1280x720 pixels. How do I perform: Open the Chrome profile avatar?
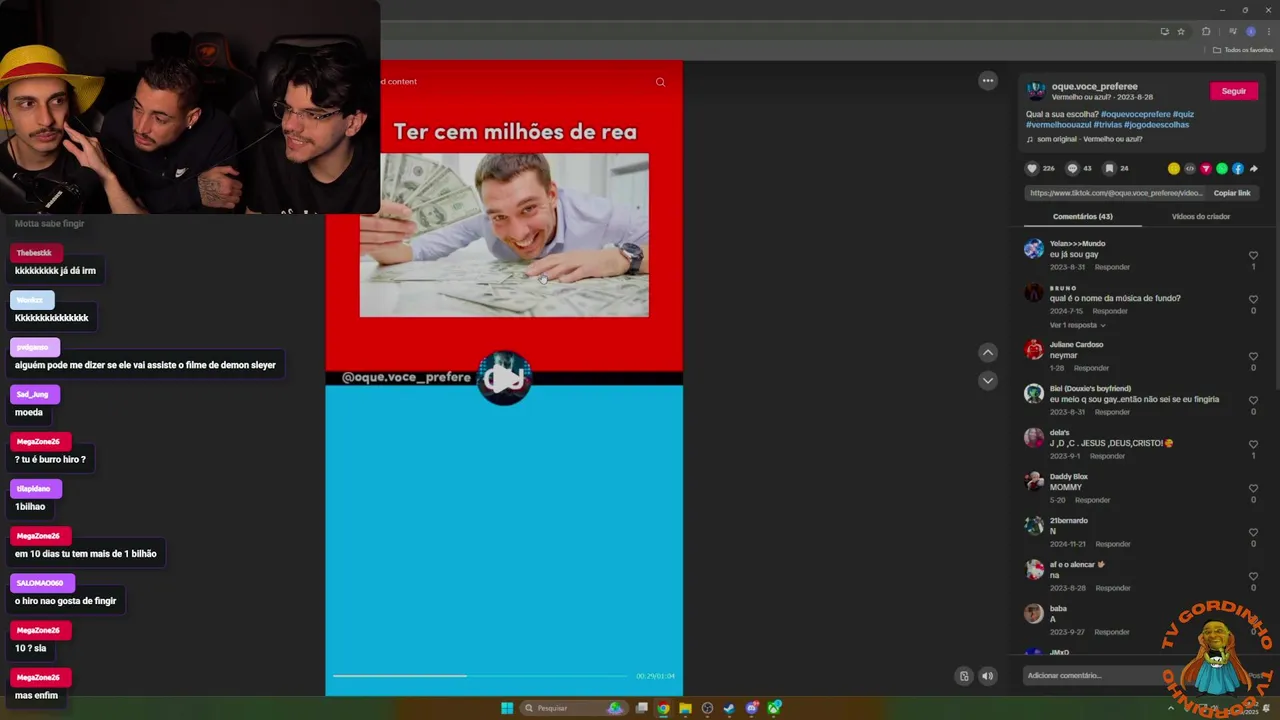point(1251,31)
